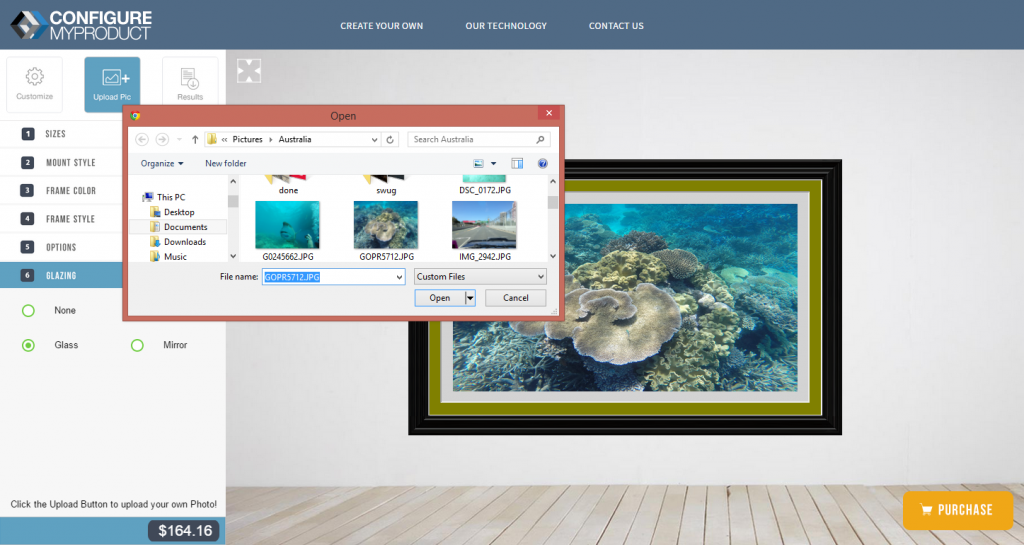Click the Chrome icon in Open dialog title
The height and width of the screenshot is (545, 1024).
(135, 116)
